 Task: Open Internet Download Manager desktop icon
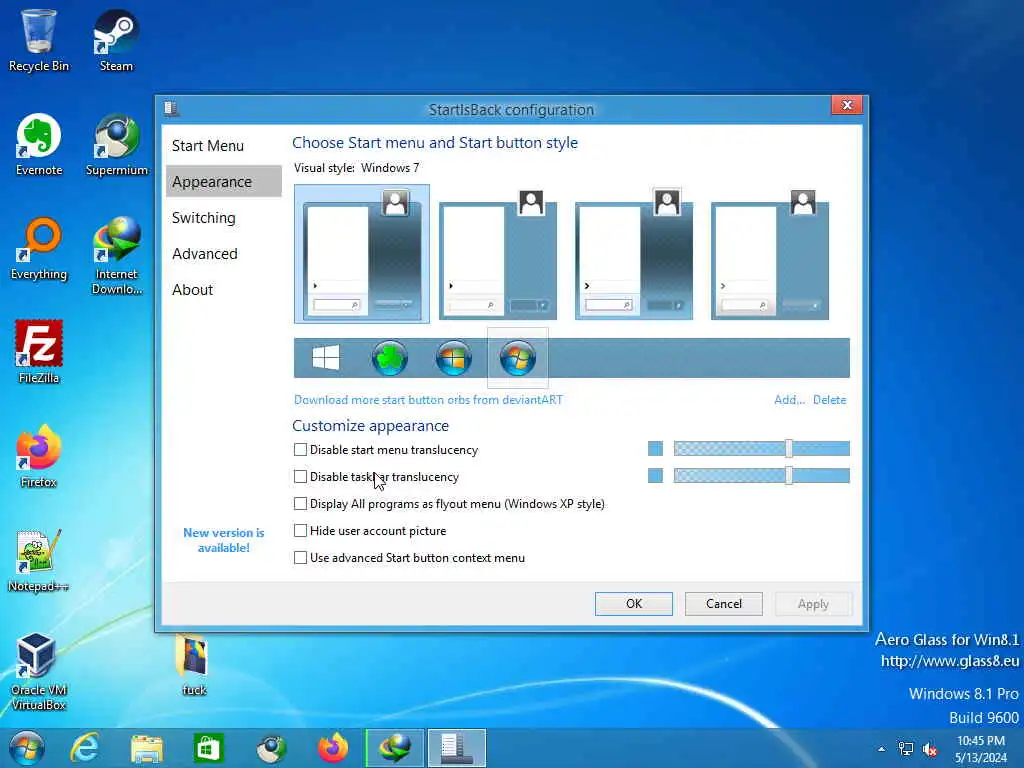[x=117, y=255]
